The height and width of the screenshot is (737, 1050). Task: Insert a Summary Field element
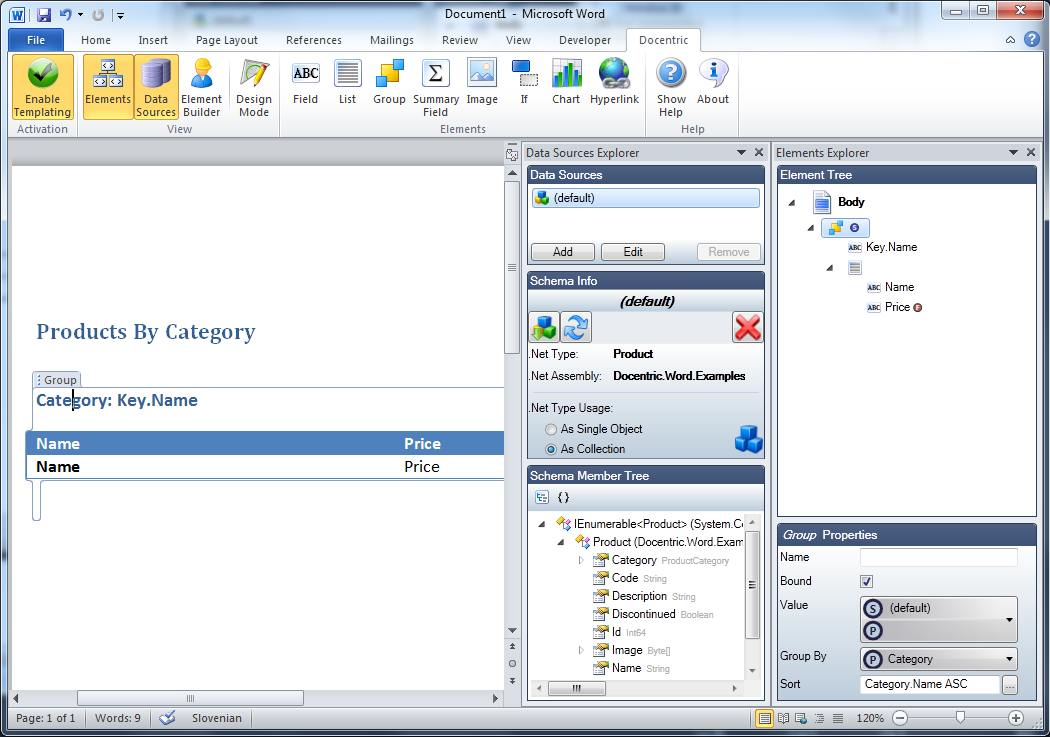[435, 88]
